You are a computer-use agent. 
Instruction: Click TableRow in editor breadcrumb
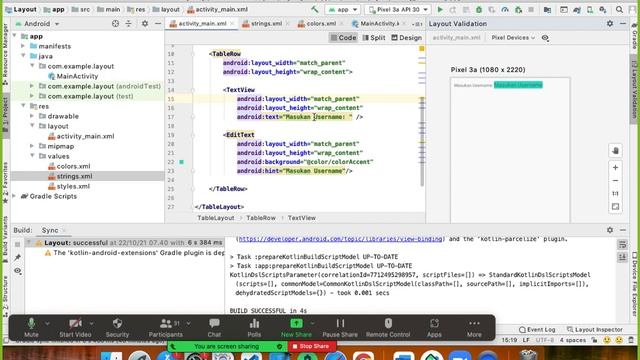point(261,218)
